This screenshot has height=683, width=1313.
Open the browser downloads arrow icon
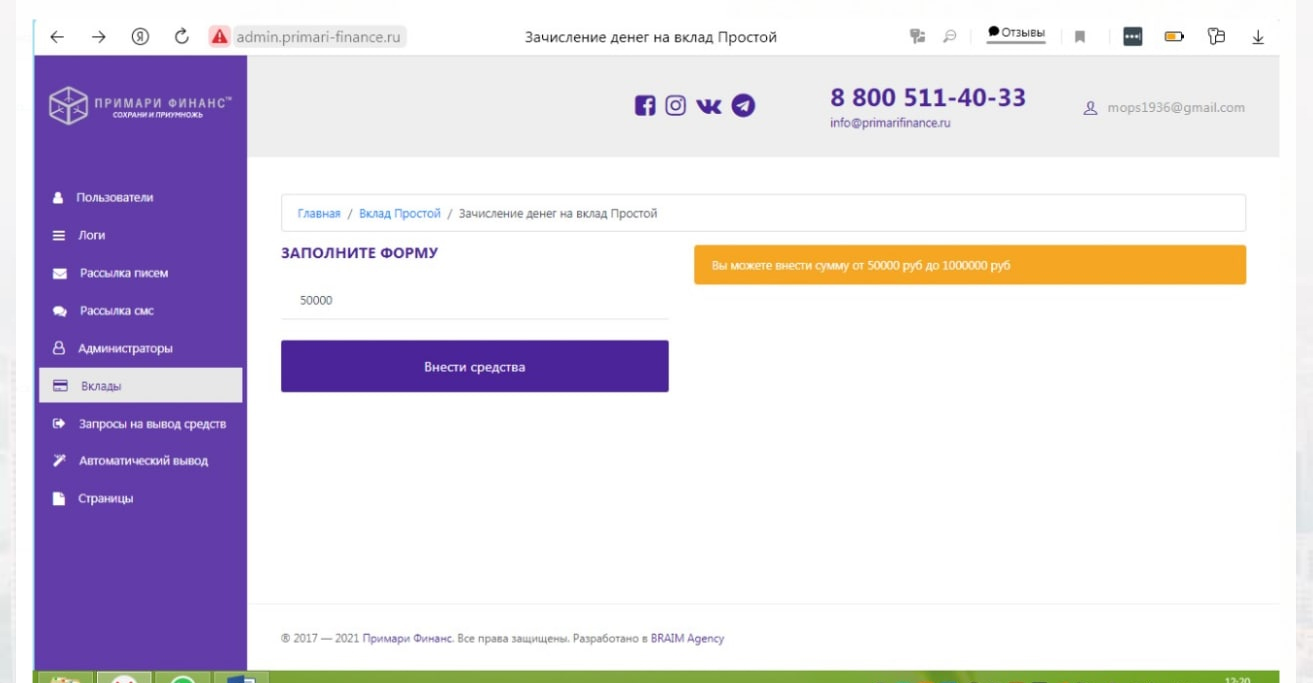coord(1258,37)
